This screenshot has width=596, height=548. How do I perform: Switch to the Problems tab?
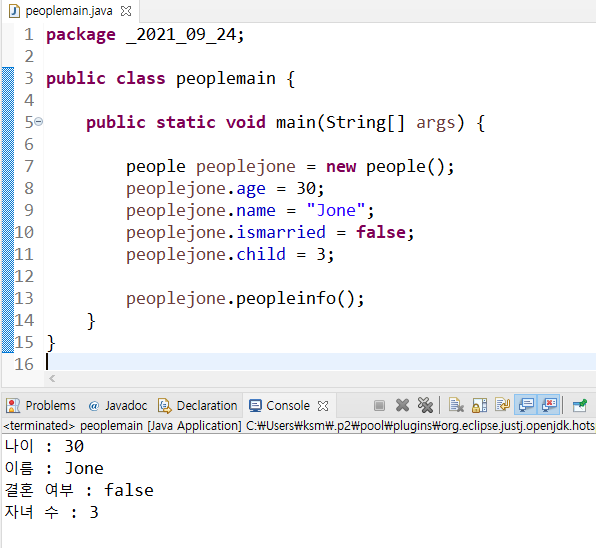(41, 405)
